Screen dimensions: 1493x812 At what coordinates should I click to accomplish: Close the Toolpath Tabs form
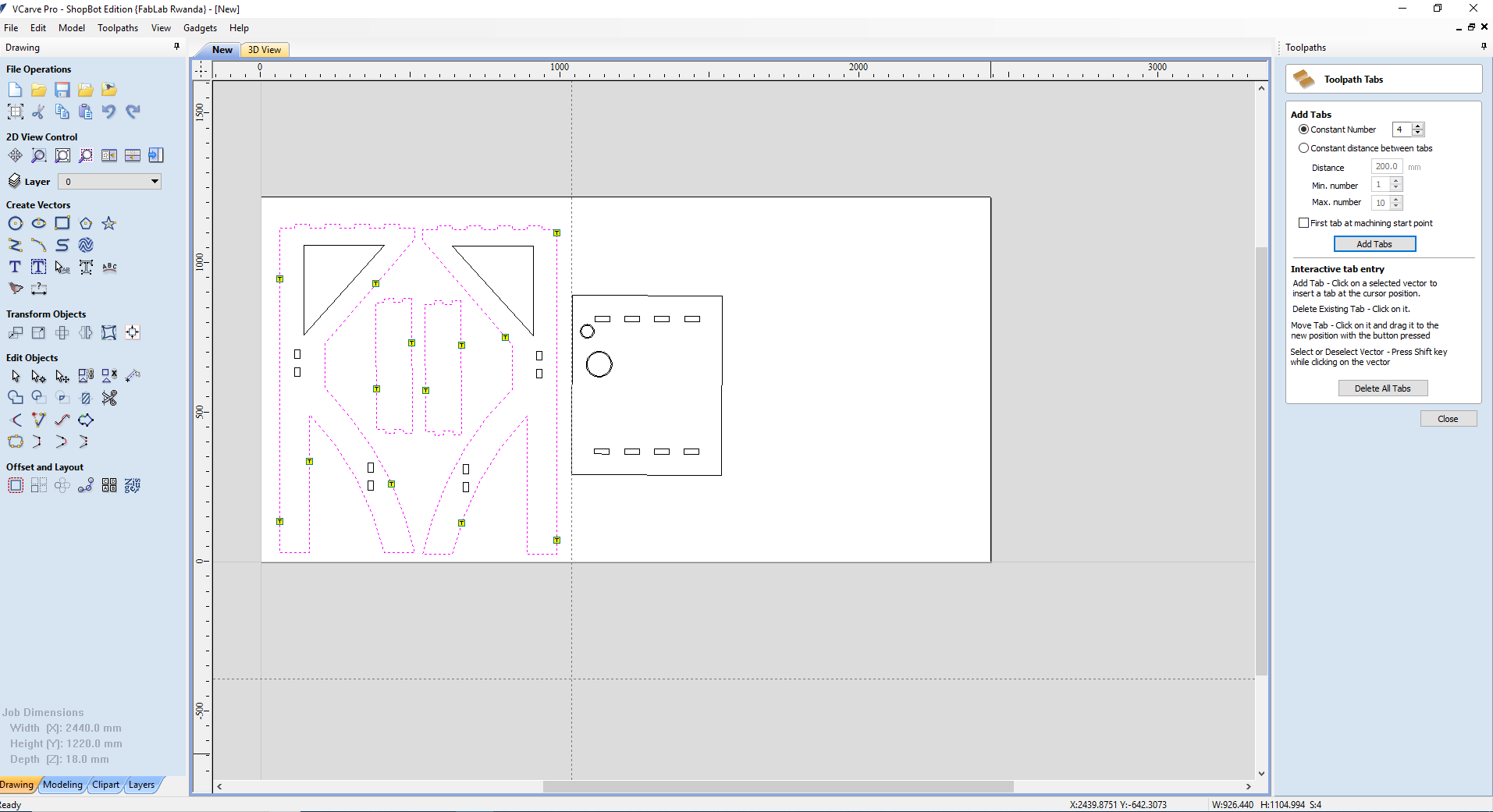pos(1449,419)
